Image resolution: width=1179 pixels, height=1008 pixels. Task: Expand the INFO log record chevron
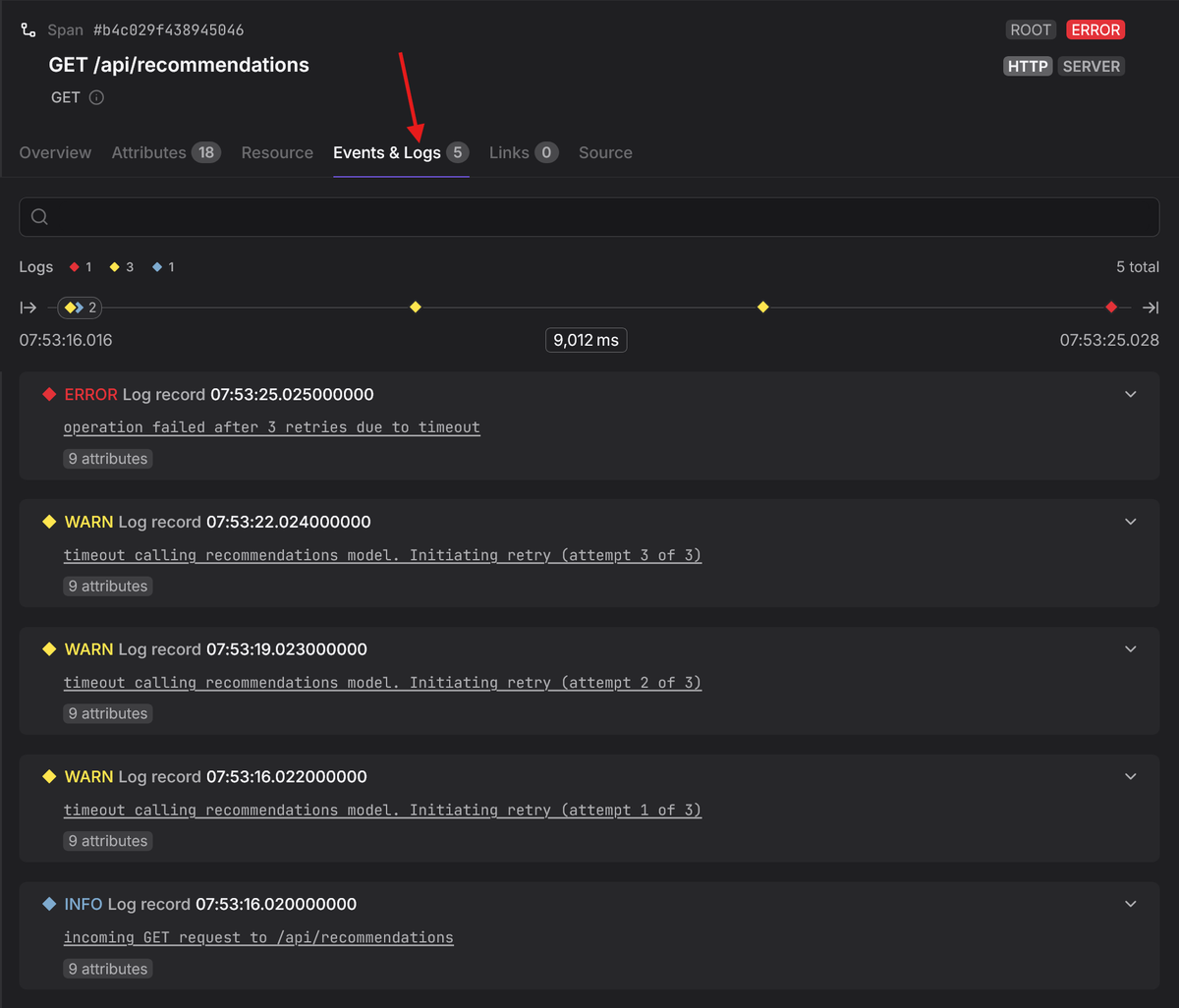(x=1131, y=904)
